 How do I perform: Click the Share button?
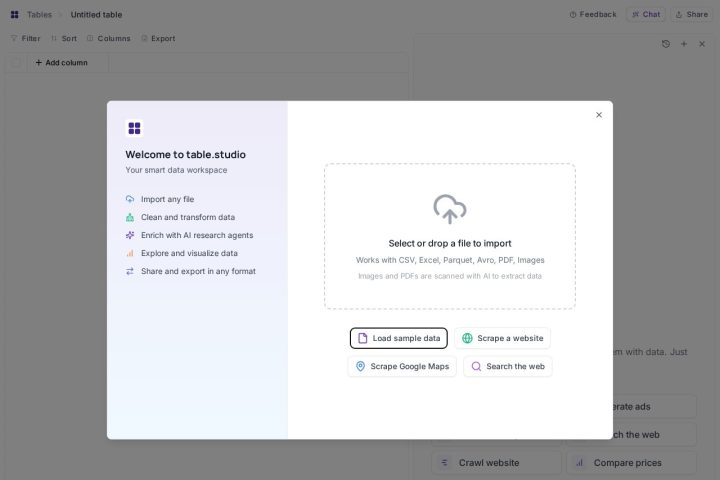(x=692, y=15)
